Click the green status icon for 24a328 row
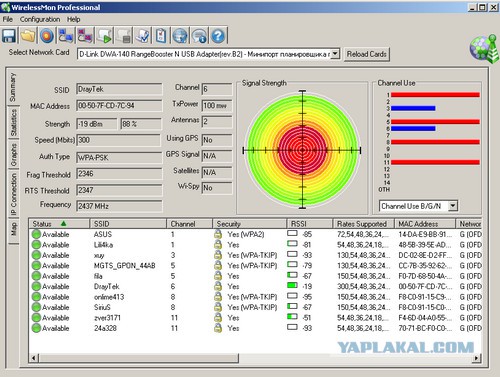This screenshot has width=500, height=377. [36, 328]
